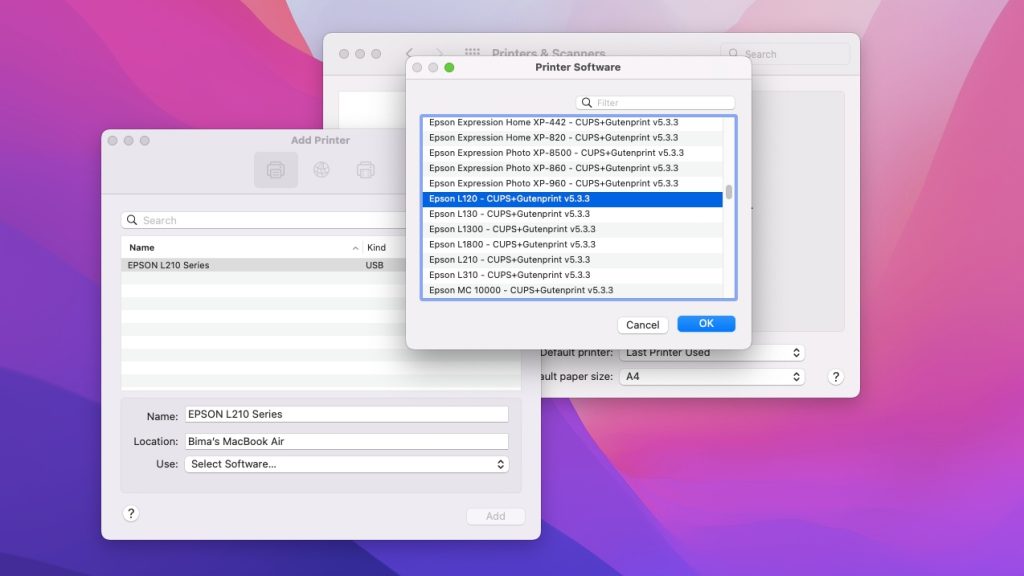Select Epson L1800 Gutenprint driver

tap(572, 244)
